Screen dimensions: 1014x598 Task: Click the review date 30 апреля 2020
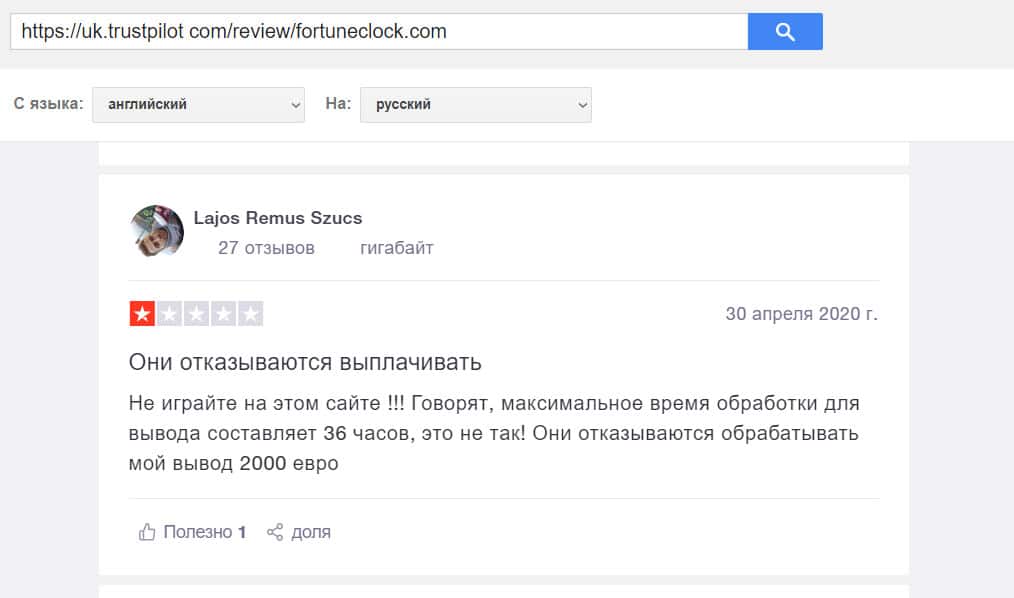(x=801, y=314)
